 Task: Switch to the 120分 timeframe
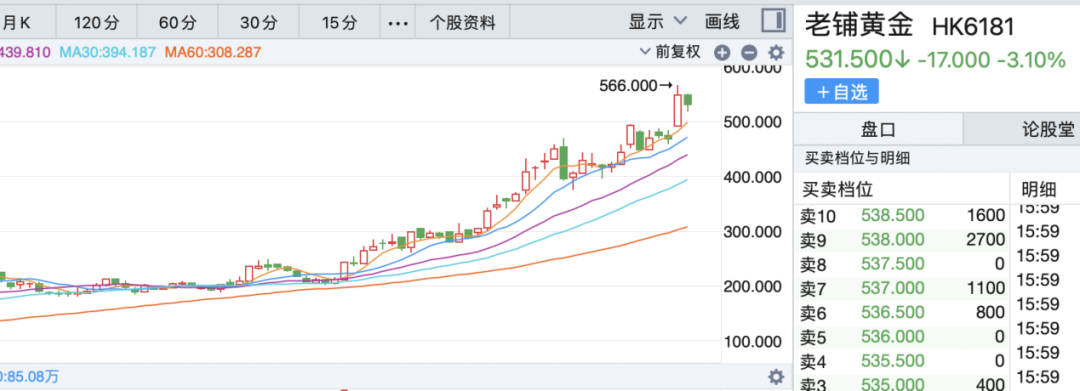click(96, 23)
